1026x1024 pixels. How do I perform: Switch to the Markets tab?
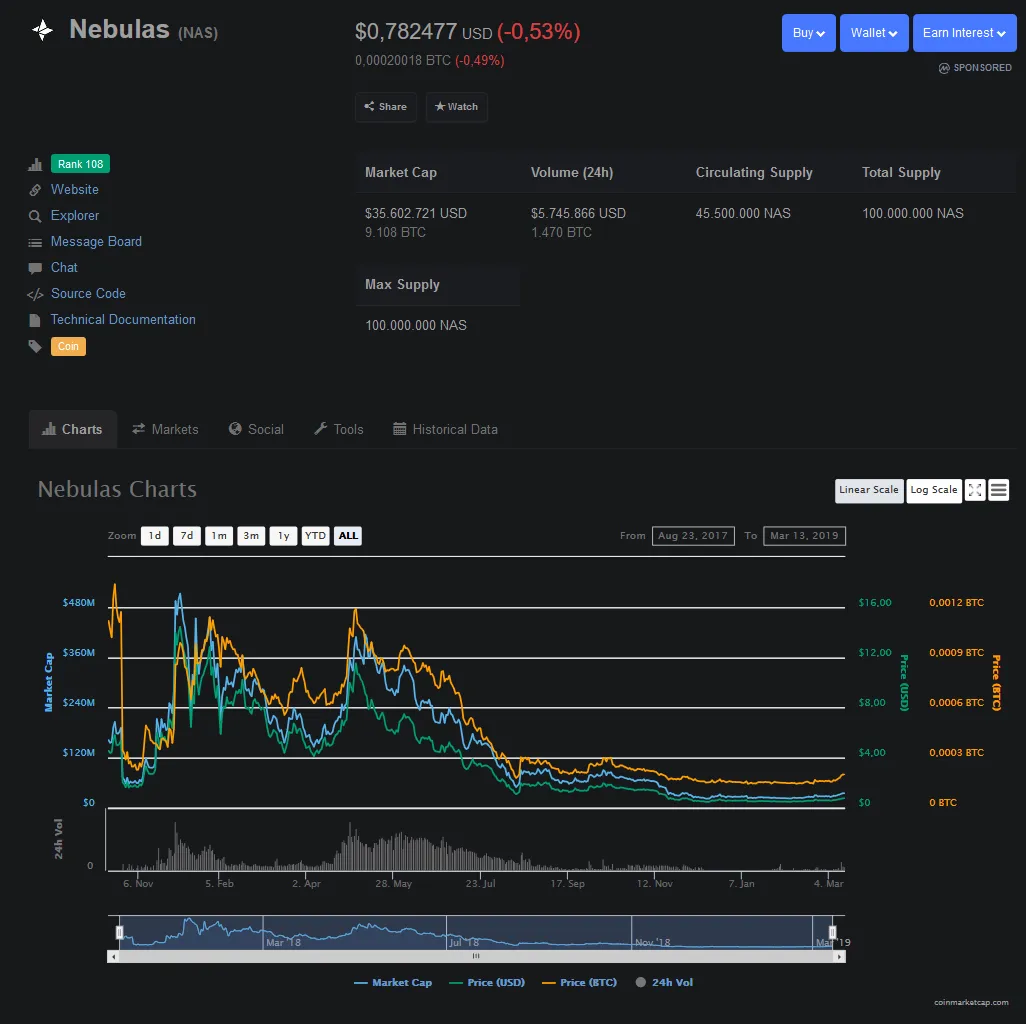[166, 429]
